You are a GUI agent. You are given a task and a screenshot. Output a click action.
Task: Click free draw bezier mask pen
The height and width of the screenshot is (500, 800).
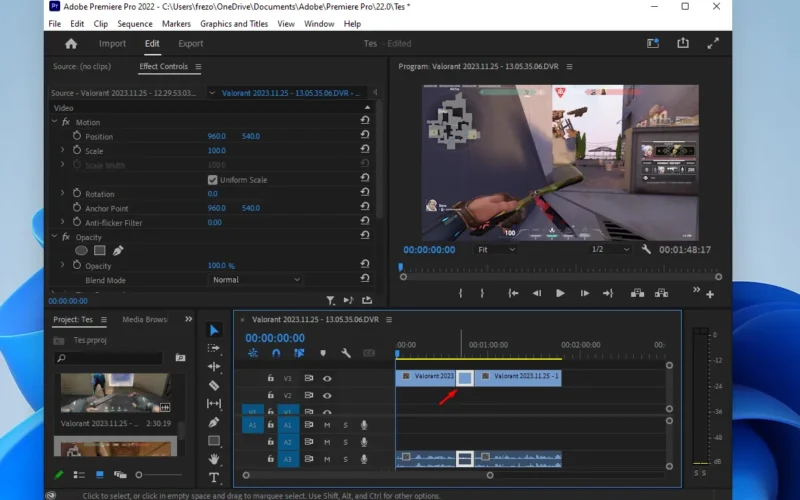coord(118,251)
